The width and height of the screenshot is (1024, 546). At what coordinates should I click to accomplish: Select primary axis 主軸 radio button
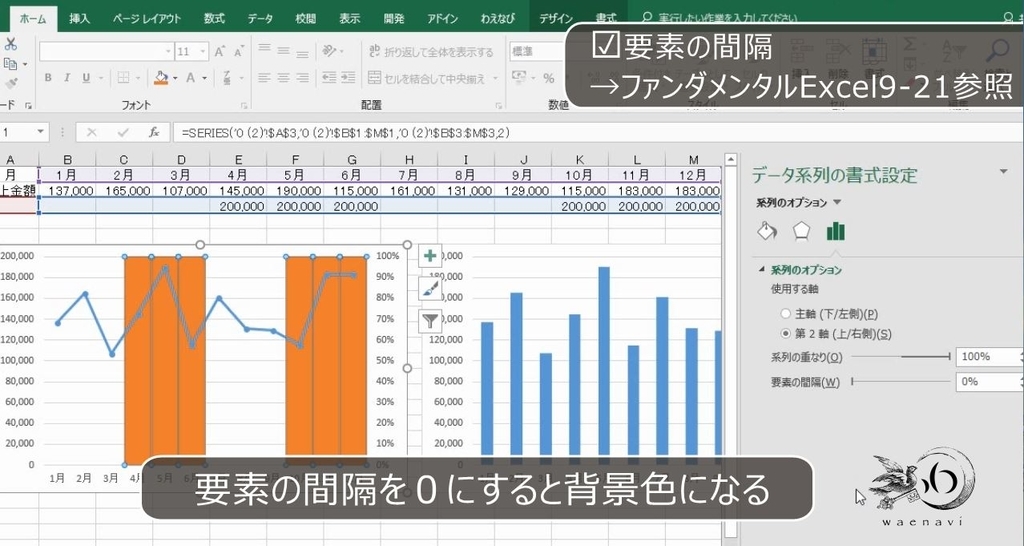click(786, 314)
